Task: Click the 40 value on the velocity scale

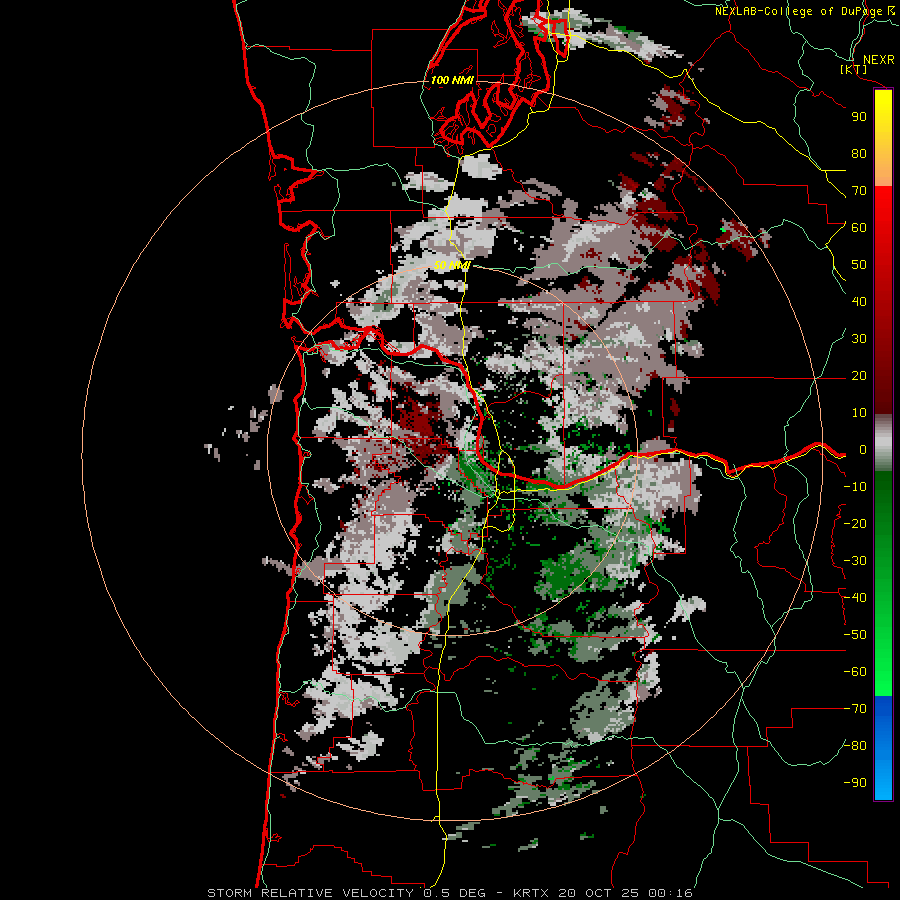Action: [859, 302]
